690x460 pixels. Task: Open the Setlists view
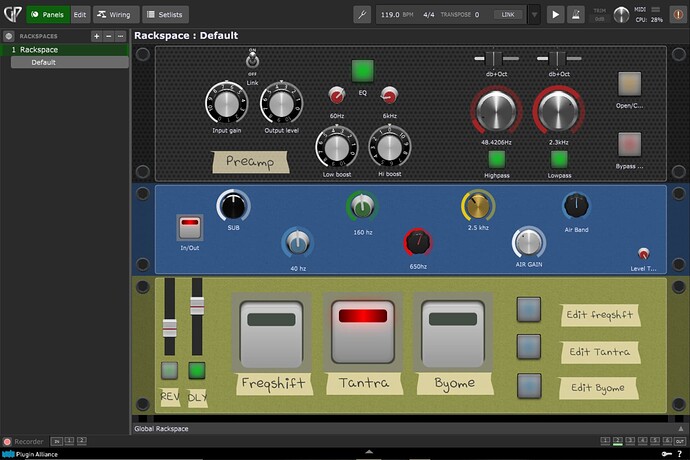point(165,15)
